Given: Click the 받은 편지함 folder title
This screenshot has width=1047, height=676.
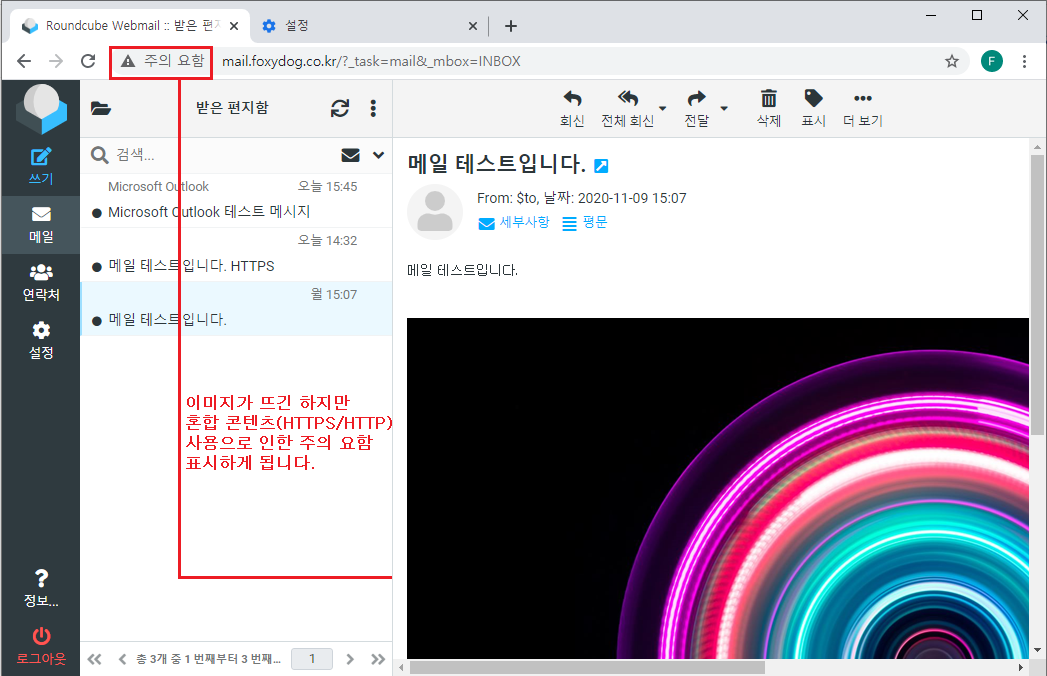Looking at the screenshot, I should (x=232, y=108).
